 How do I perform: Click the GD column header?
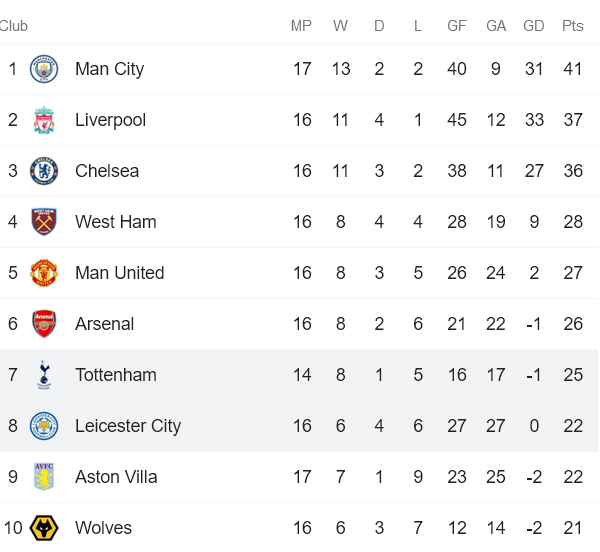533,26
